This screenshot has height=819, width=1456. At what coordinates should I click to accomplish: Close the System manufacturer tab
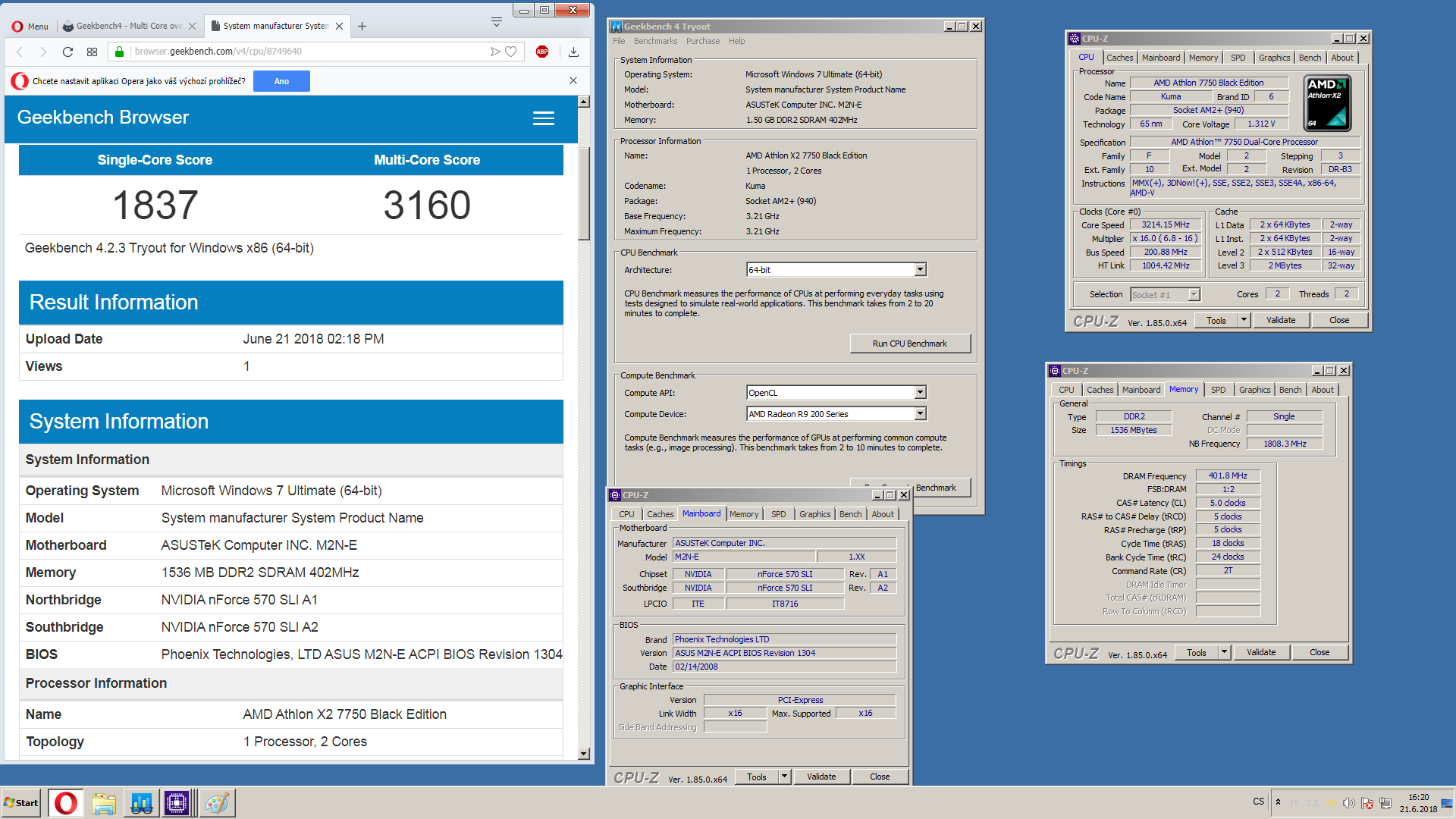[x=339, y=26]
